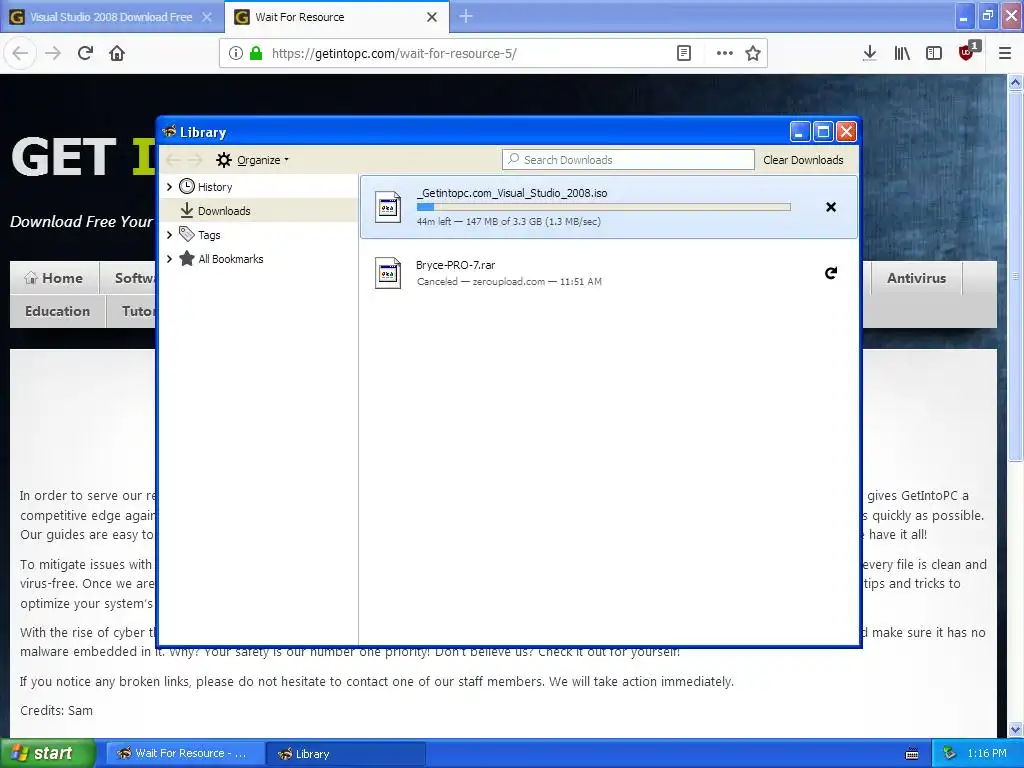Toggle Firefox sidebars icon

coord(934,54)
